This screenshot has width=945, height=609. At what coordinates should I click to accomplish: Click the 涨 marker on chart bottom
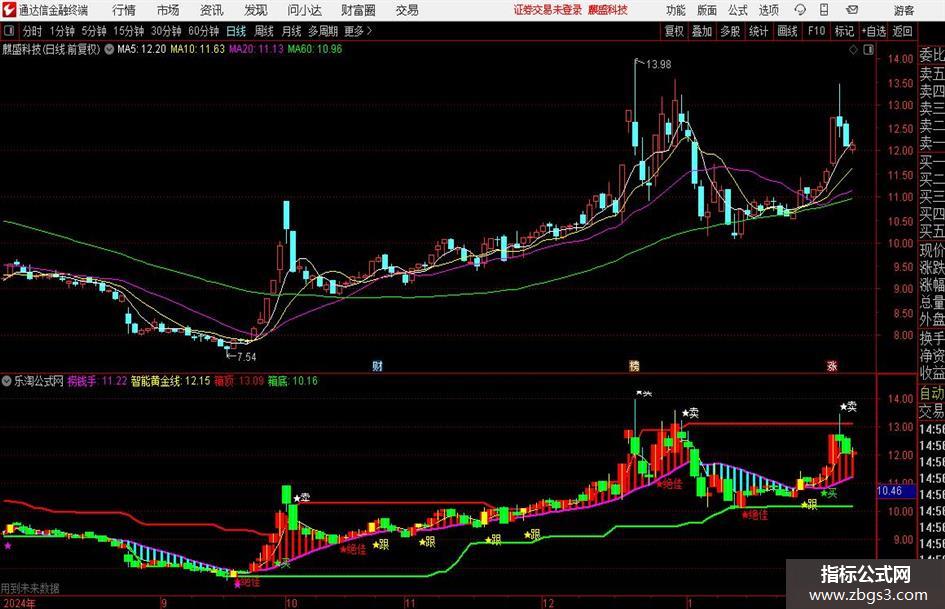832,365
